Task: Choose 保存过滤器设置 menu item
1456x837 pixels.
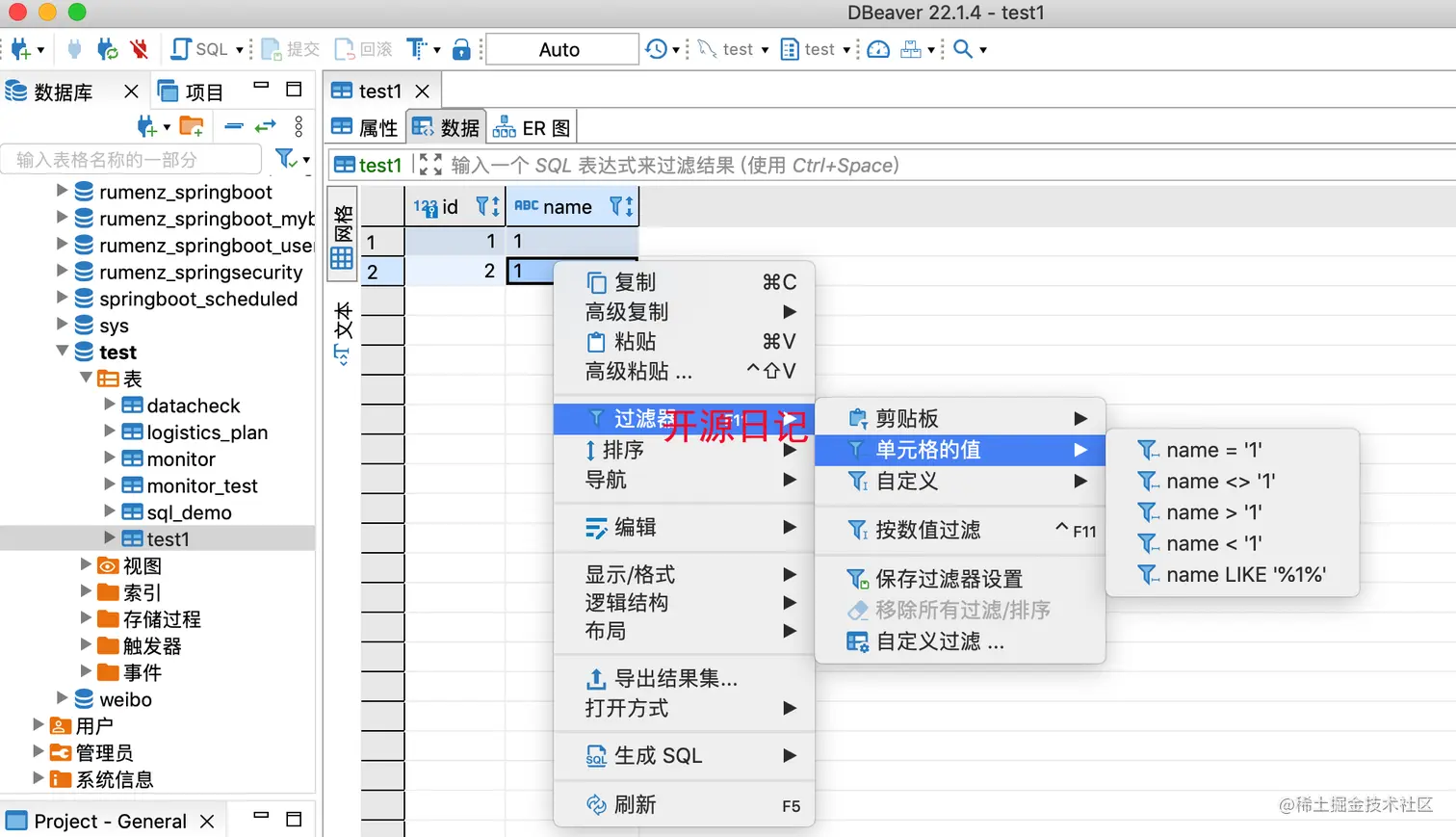Action: pos(960,578)
